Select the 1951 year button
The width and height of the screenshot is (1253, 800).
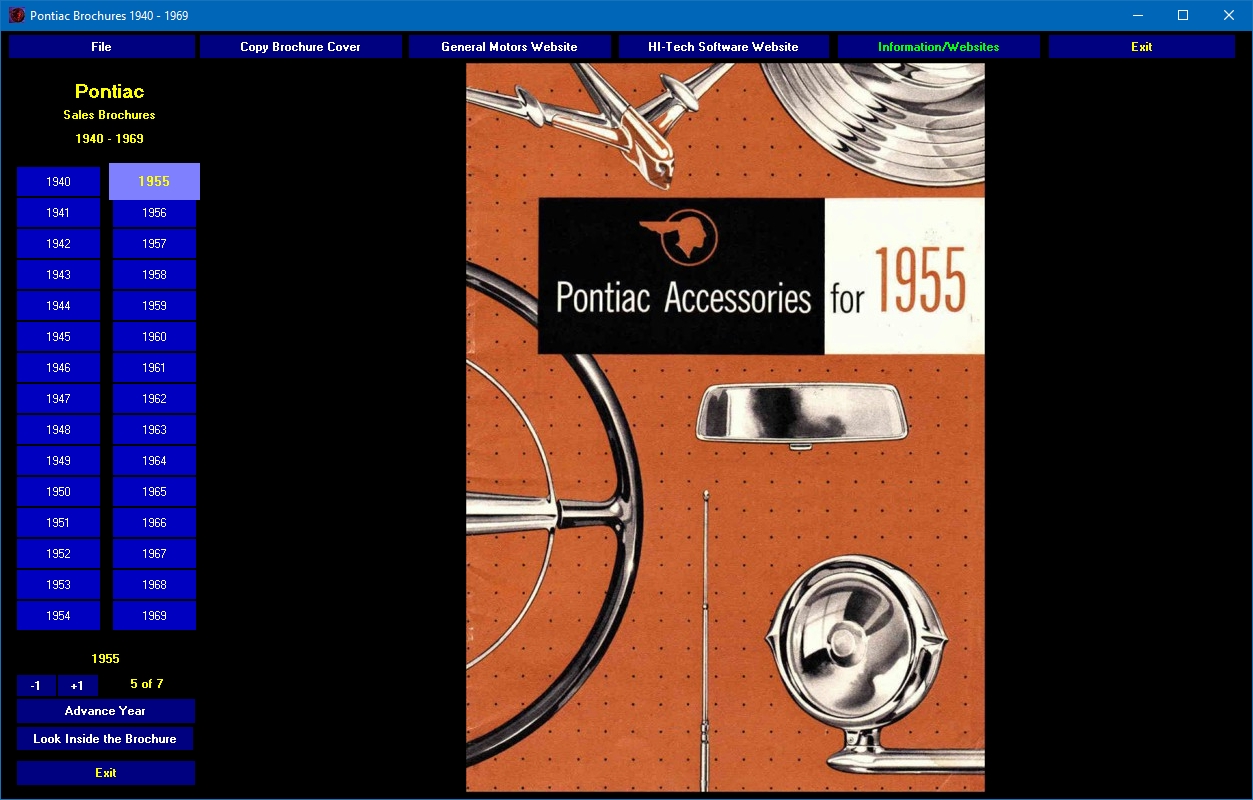coord(58,523)
